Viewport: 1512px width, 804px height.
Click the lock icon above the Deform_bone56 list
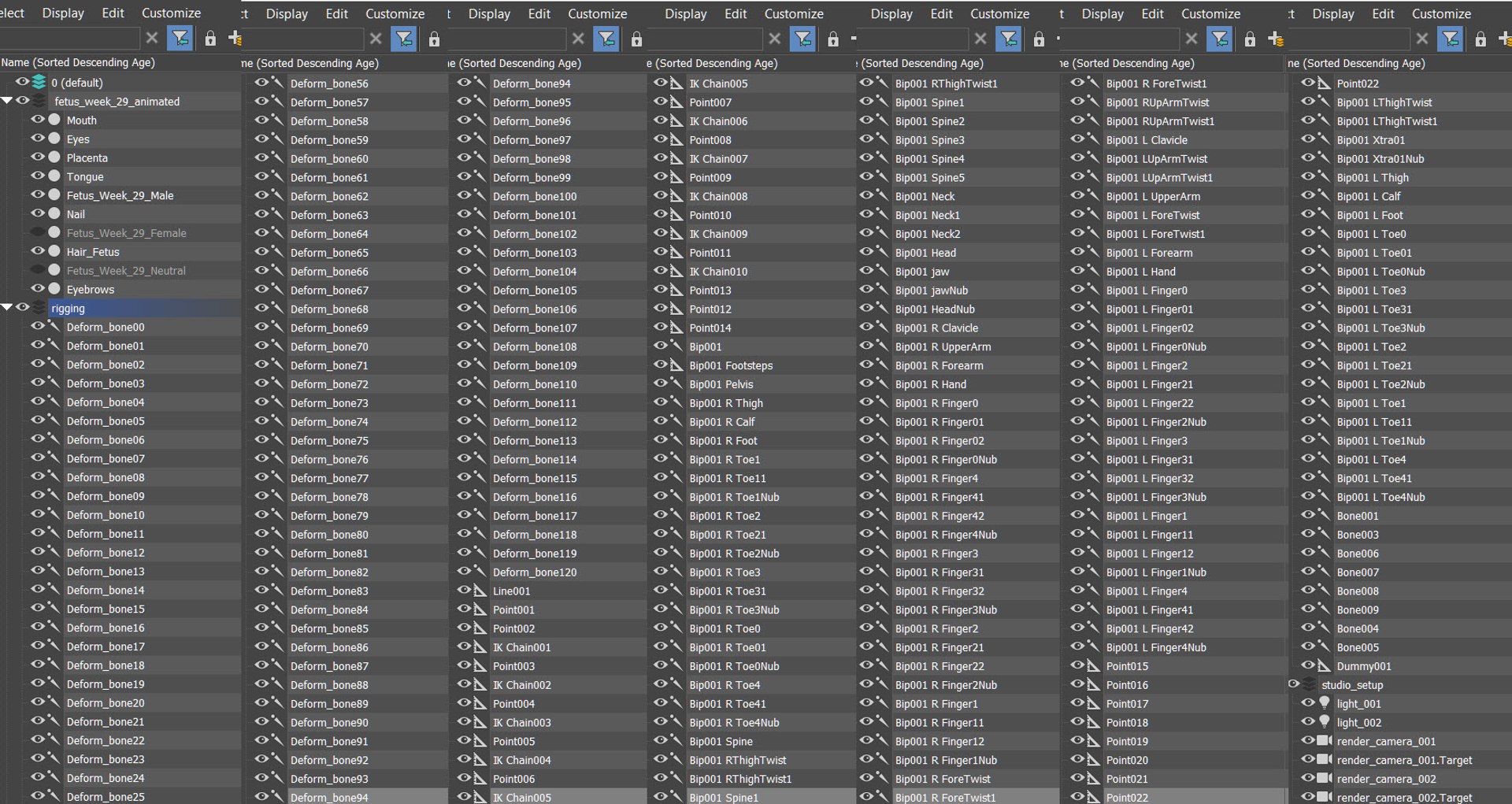click(434, 39)
